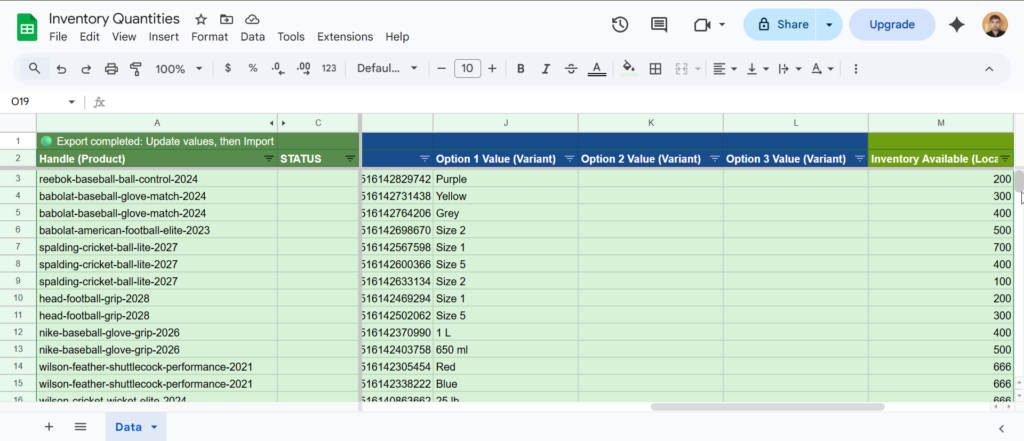Toggle italic formatting
Image resolution: width=1024 pixels, height=441 pixels.
pyautogui.click(x=545, y=69)
